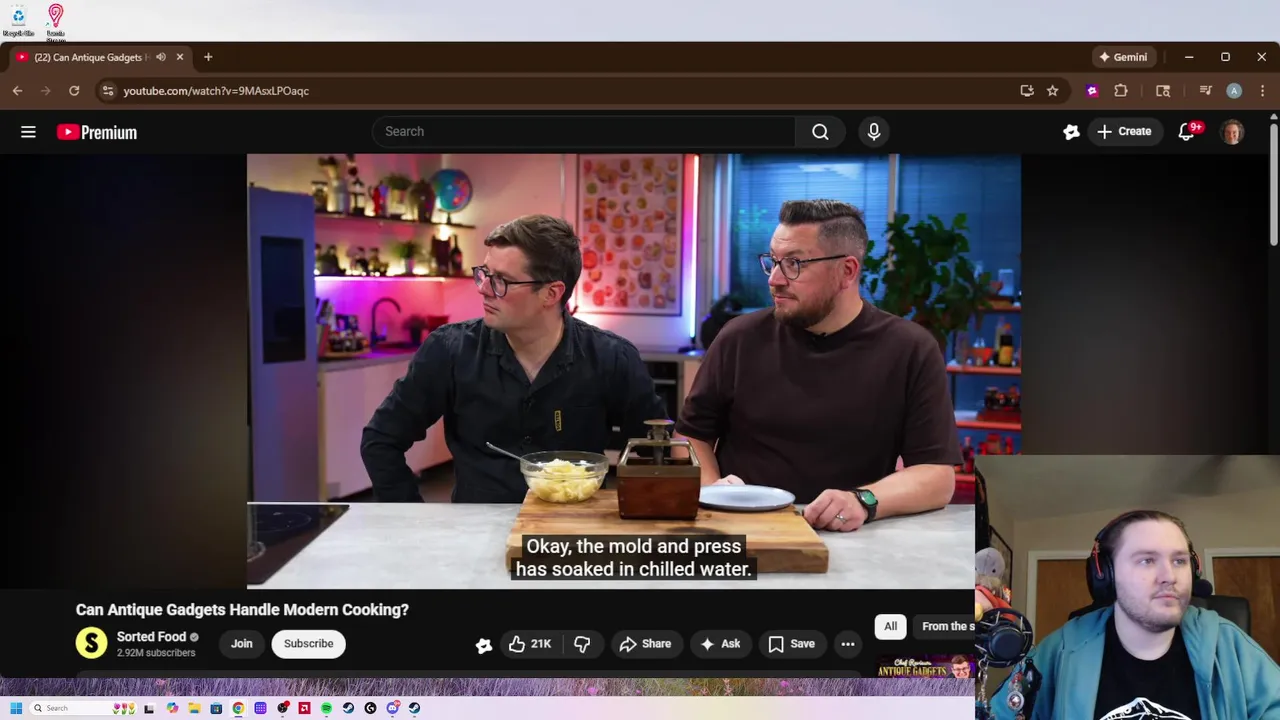
Task: Ask about this video
Action: (x=720, y=644)
